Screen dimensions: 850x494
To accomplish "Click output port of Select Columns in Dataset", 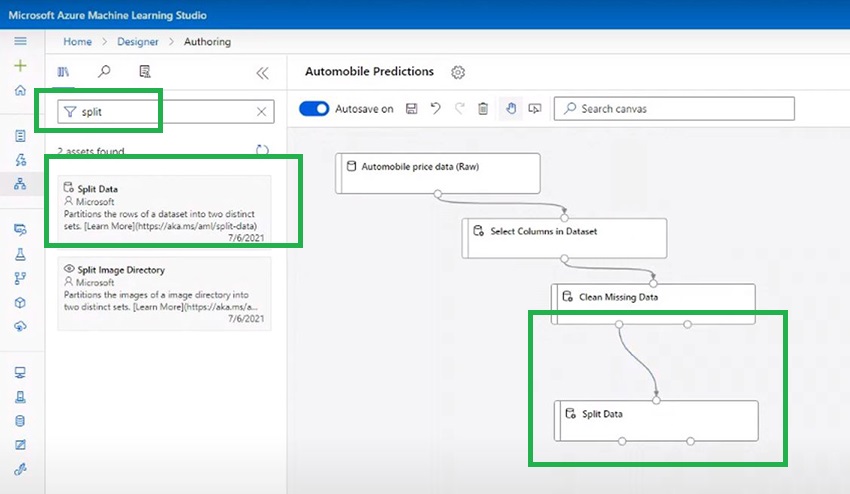I will tap(564, 259).
